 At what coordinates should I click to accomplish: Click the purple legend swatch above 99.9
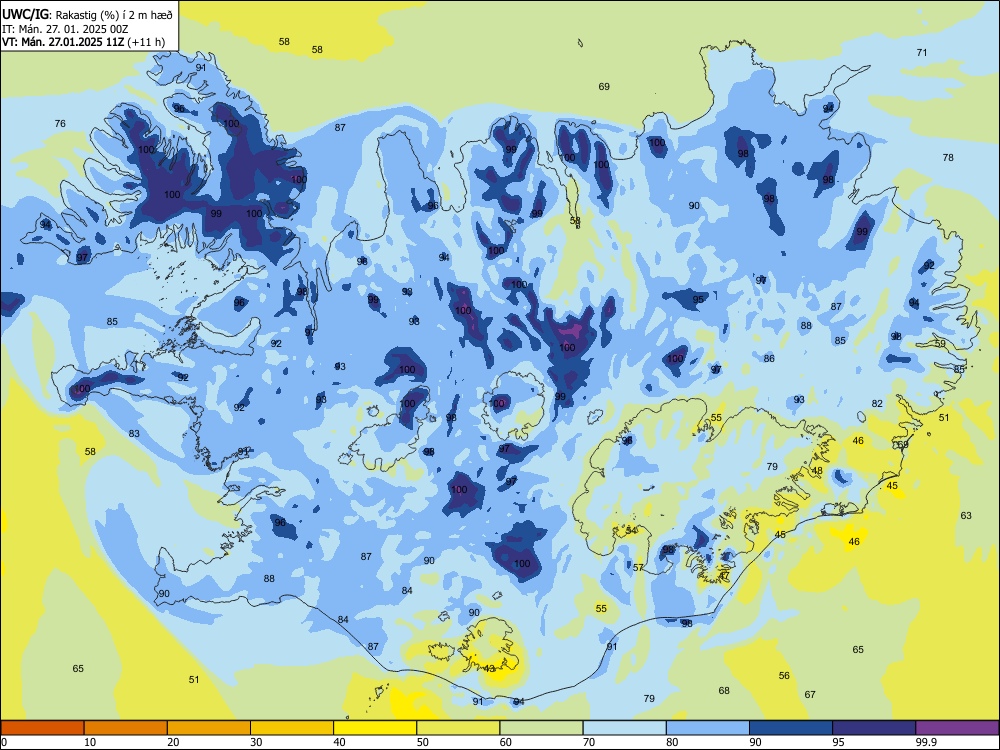(x=957, y=728)
